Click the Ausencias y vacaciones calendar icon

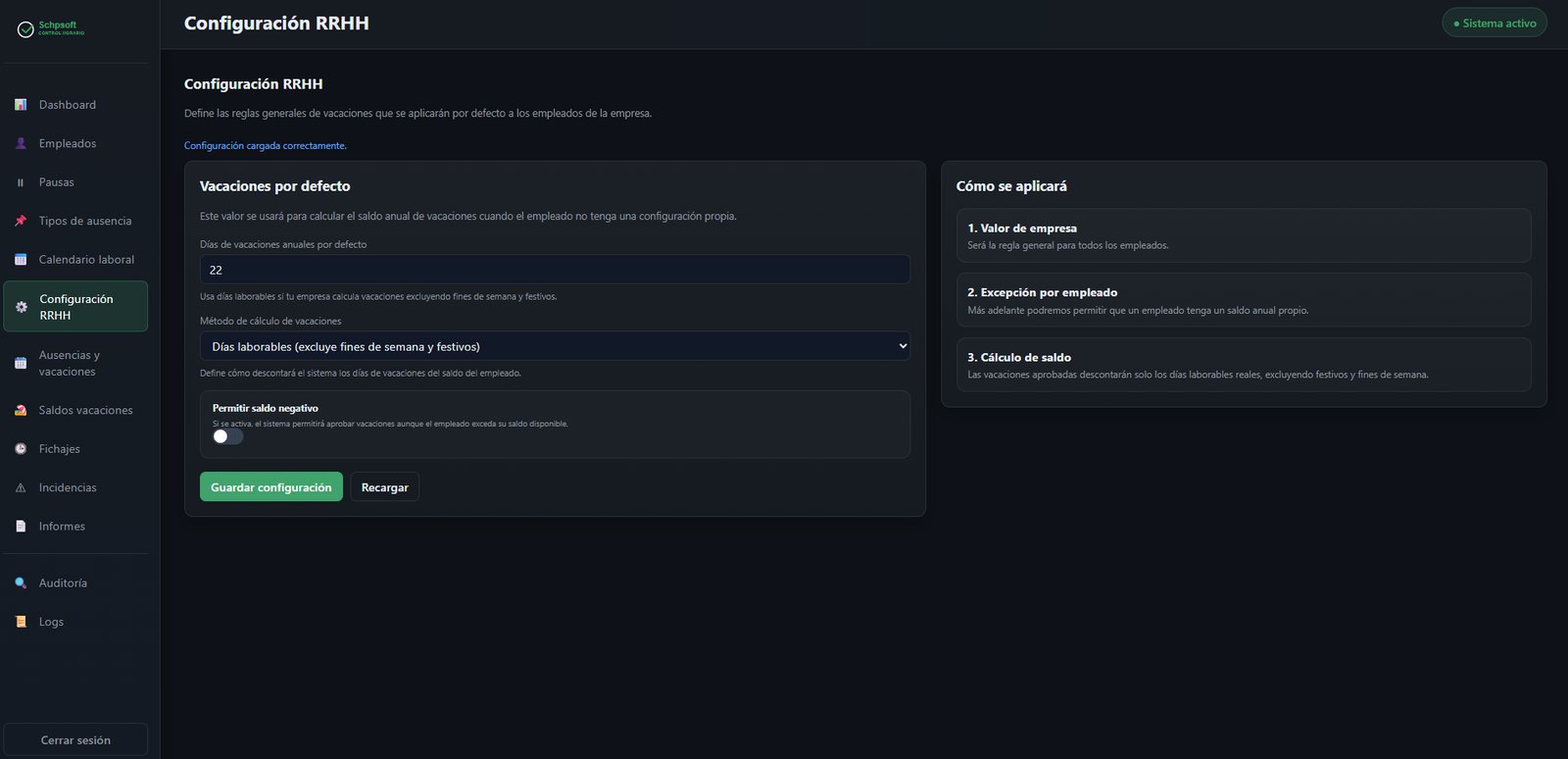click(x=21, y=363)
